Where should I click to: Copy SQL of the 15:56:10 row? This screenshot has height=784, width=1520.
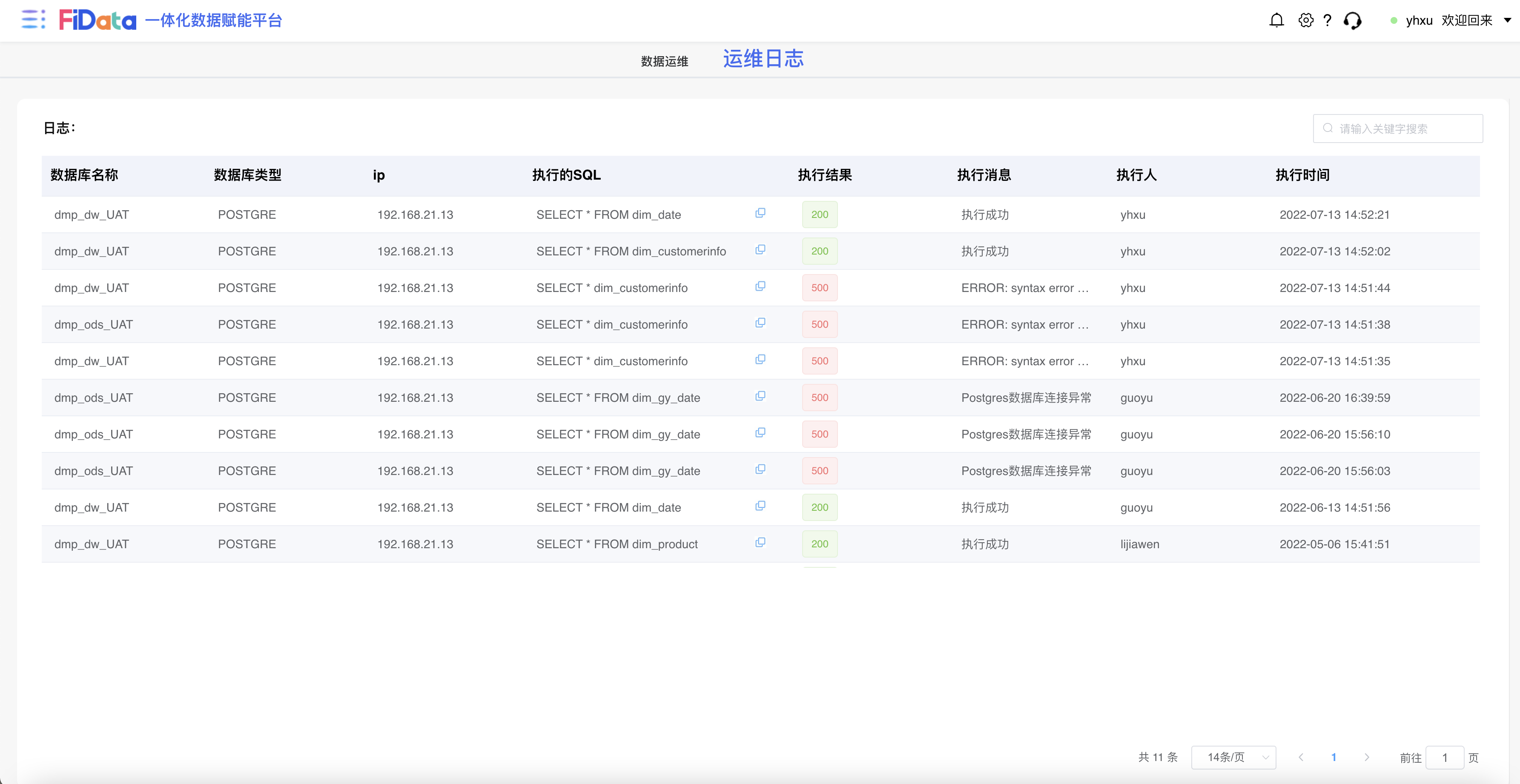(760, 432)
